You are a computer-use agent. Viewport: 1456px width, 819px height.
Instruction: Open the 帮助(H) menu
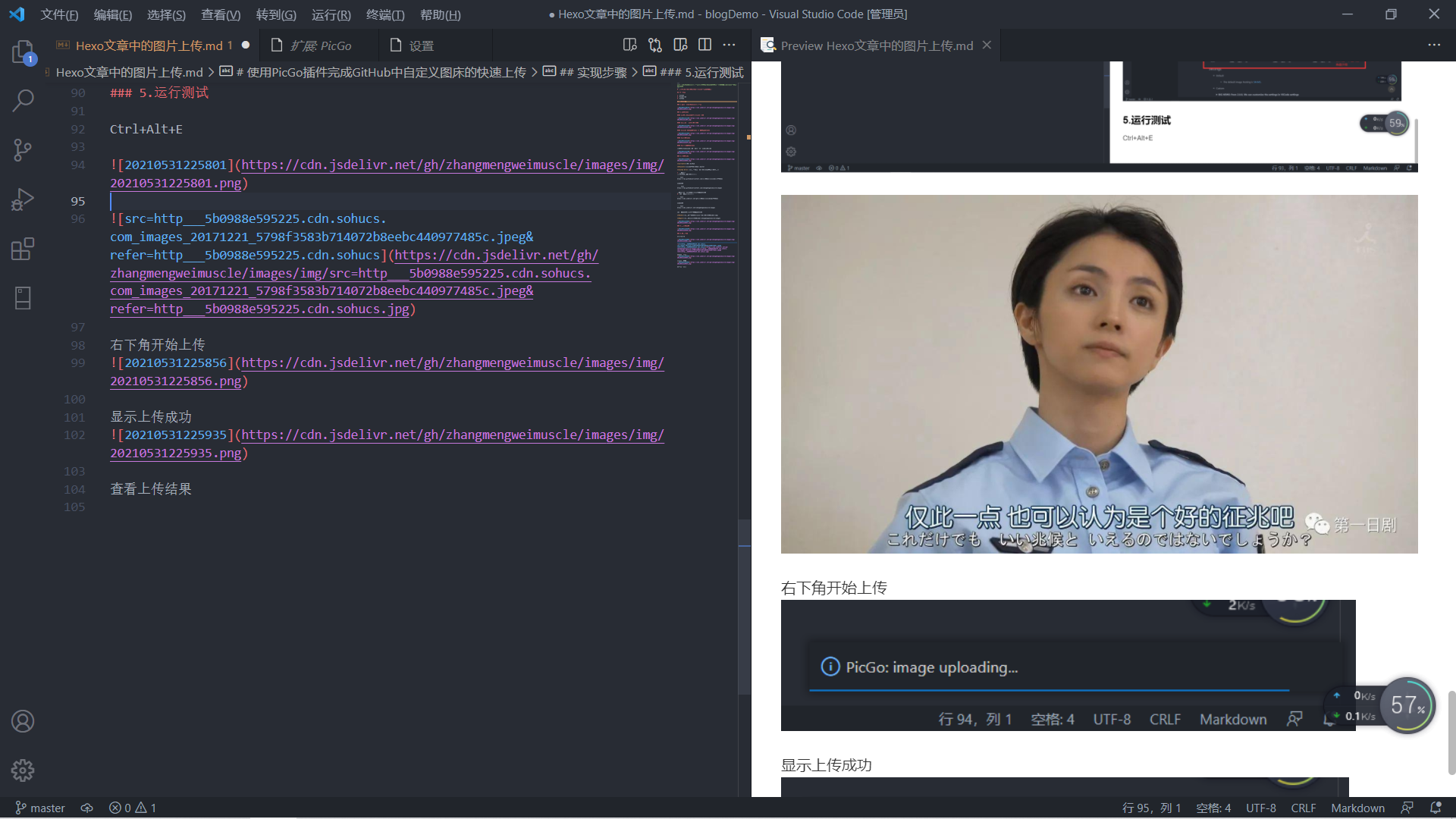440,14
